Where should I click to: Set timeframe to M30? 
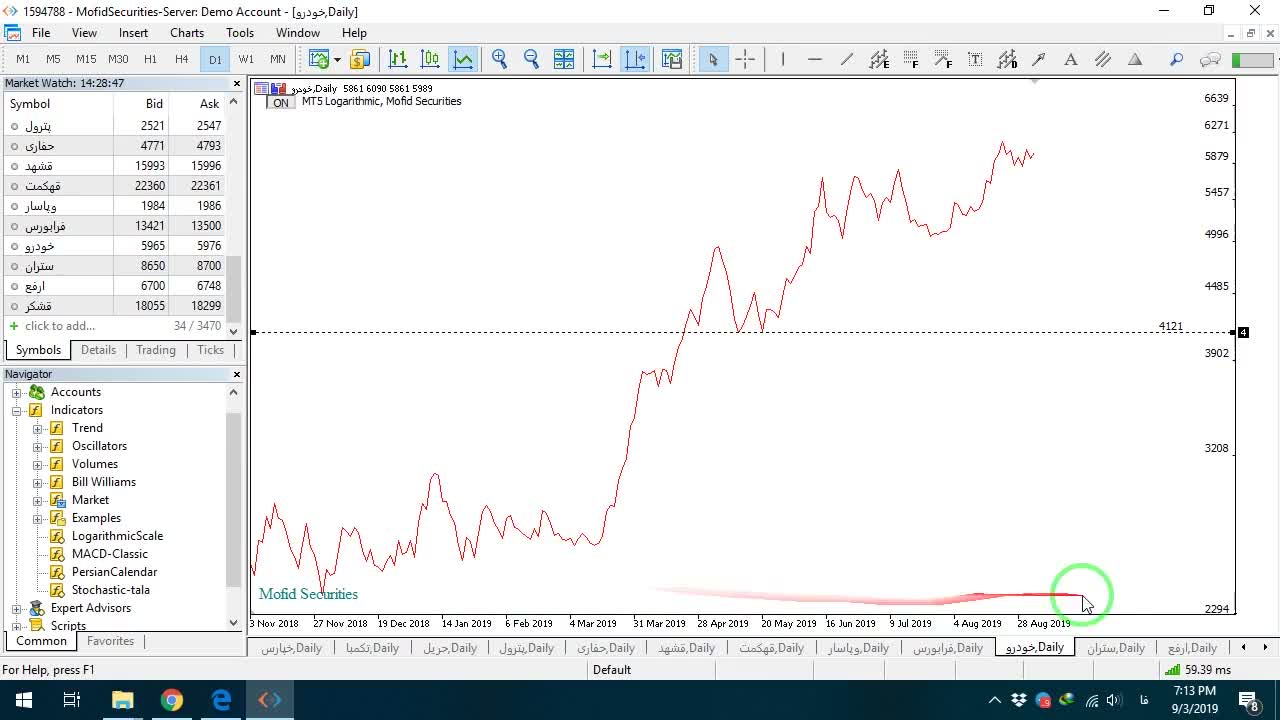tap(118, 59)
